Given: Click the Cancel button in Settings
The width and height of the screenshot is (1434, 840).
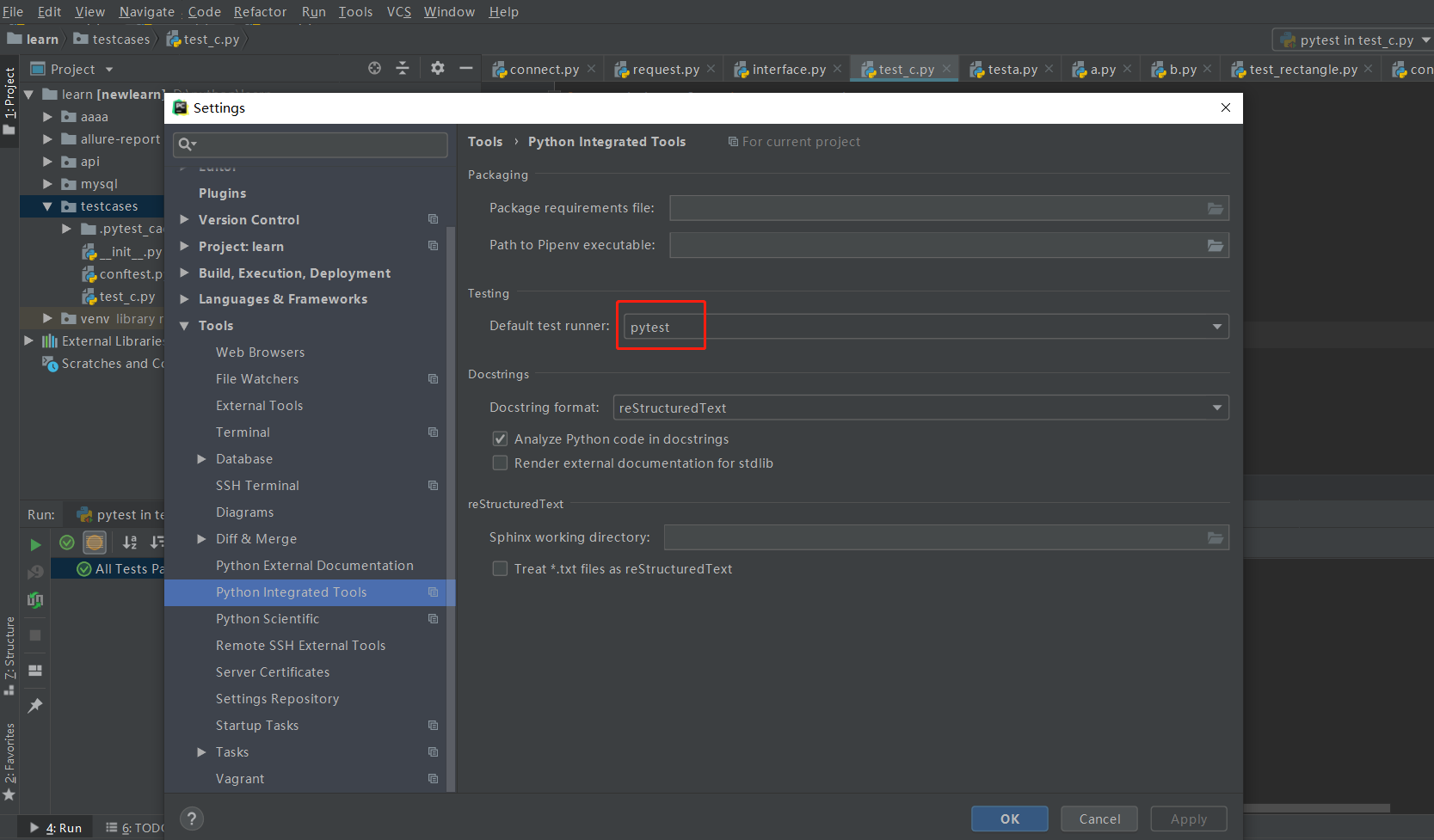Looking at the screenshot, I should (x=1099, y=819).
